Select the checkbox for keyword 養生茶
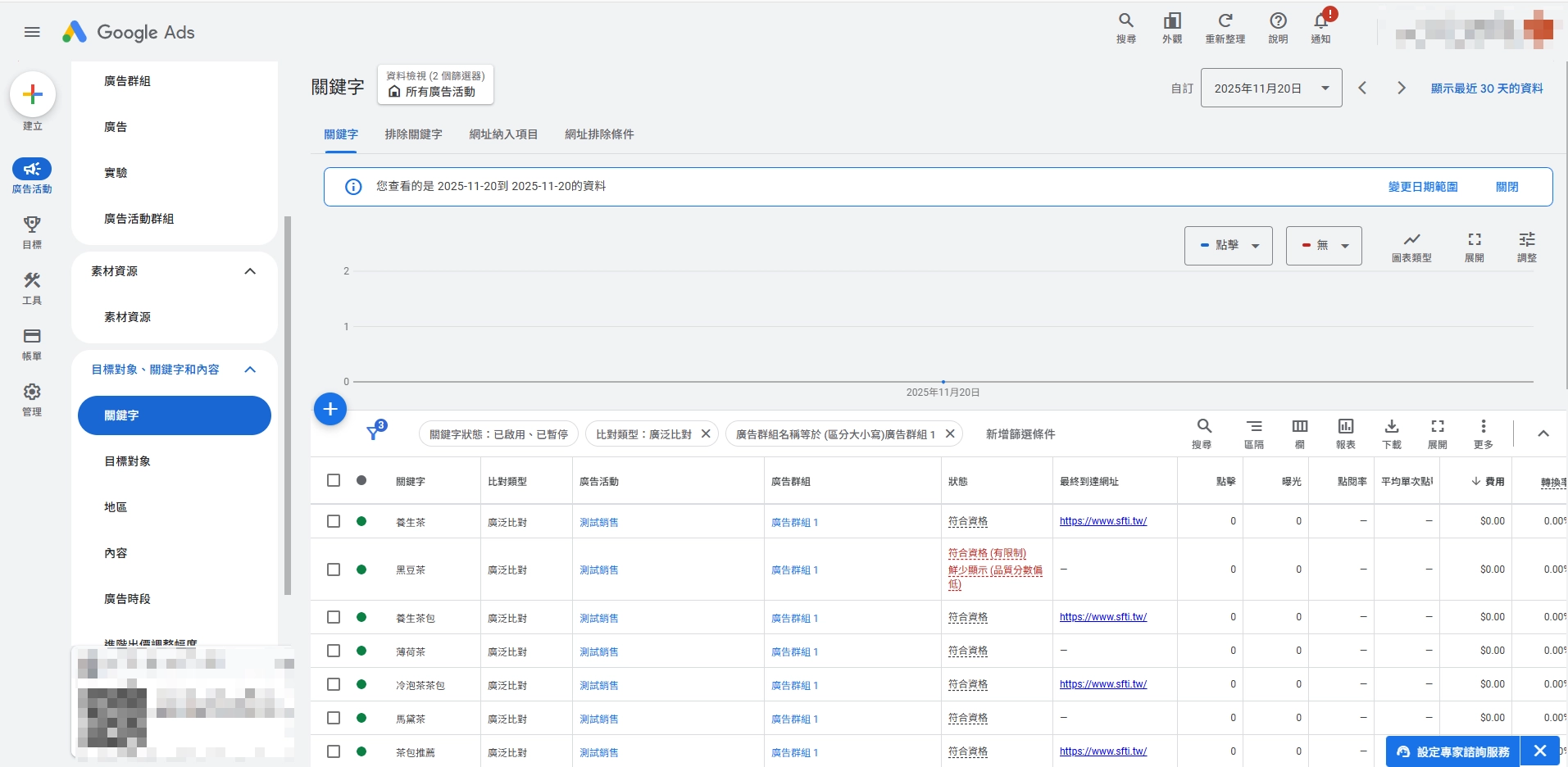This screenshot has width=1568, height=767. [333, 521]
